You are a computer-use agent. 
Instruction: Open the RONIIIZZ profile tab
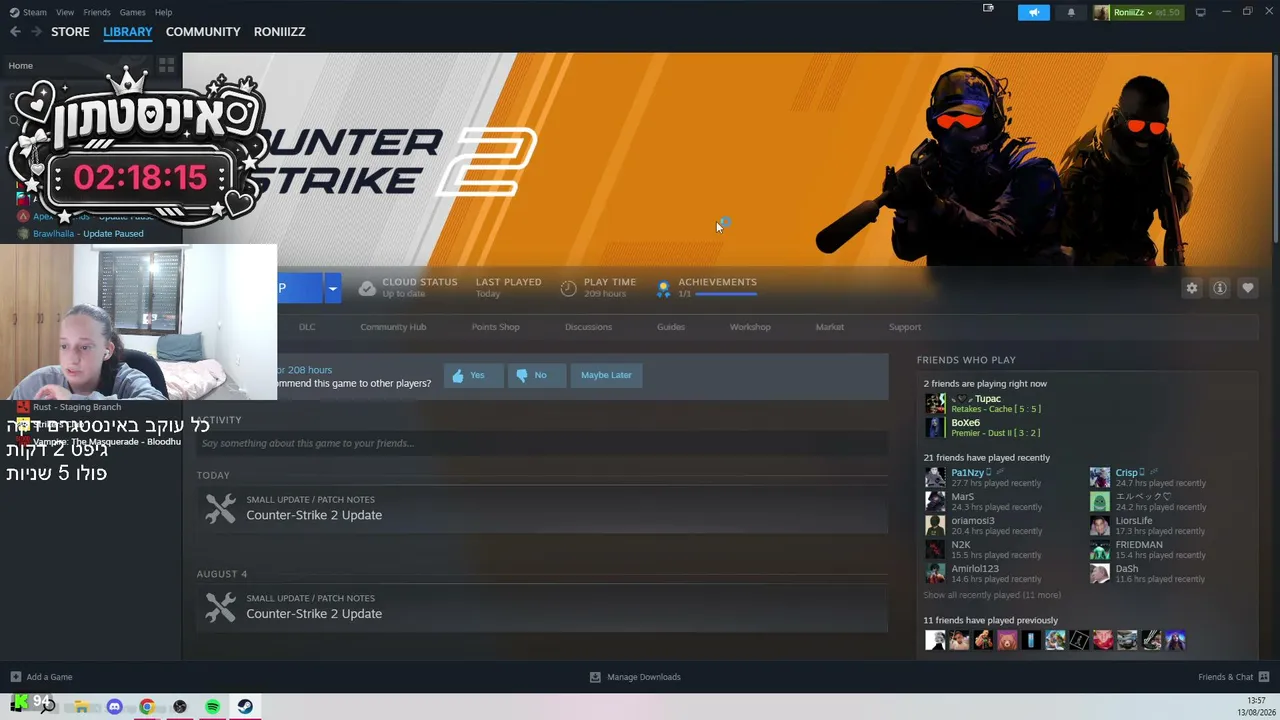tap(280, 32)
